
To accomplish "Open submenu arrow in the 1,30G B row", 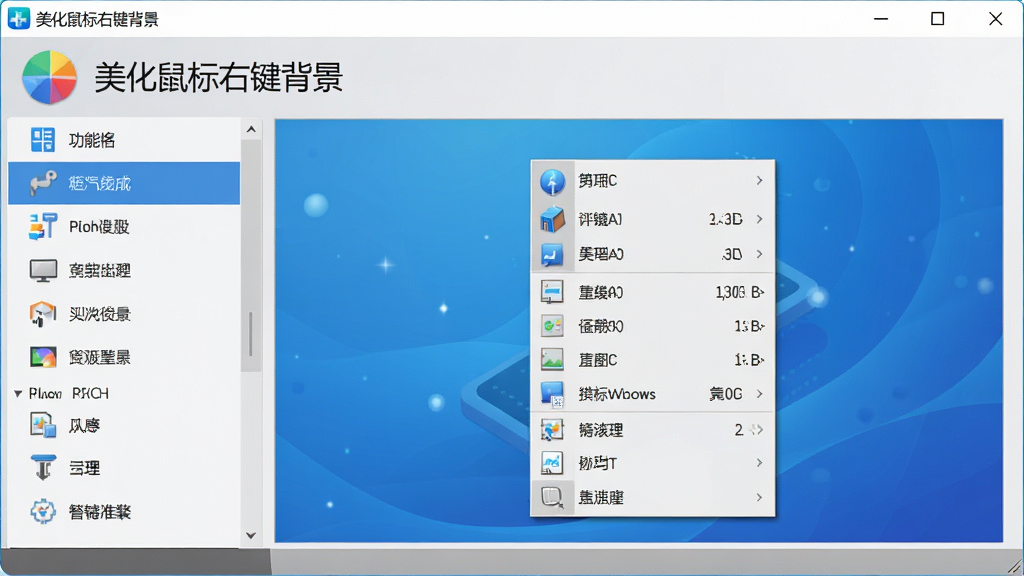I will pos(761,292).
